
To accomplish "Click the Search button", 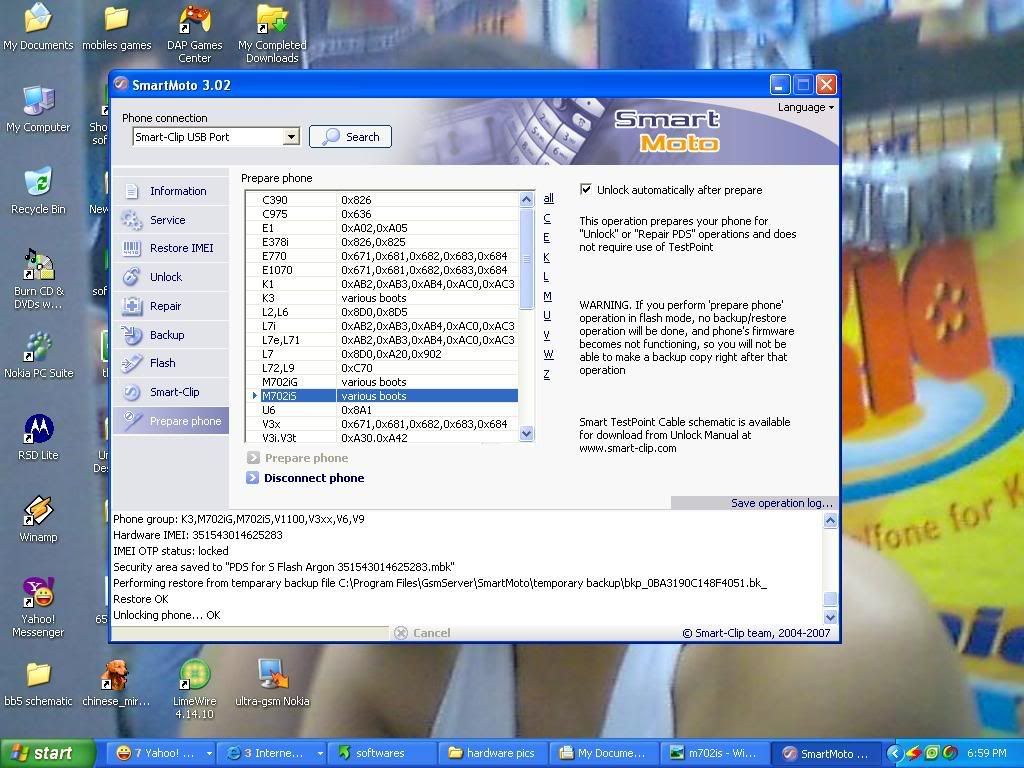I will pyautogui.click(x=350, y=136).
